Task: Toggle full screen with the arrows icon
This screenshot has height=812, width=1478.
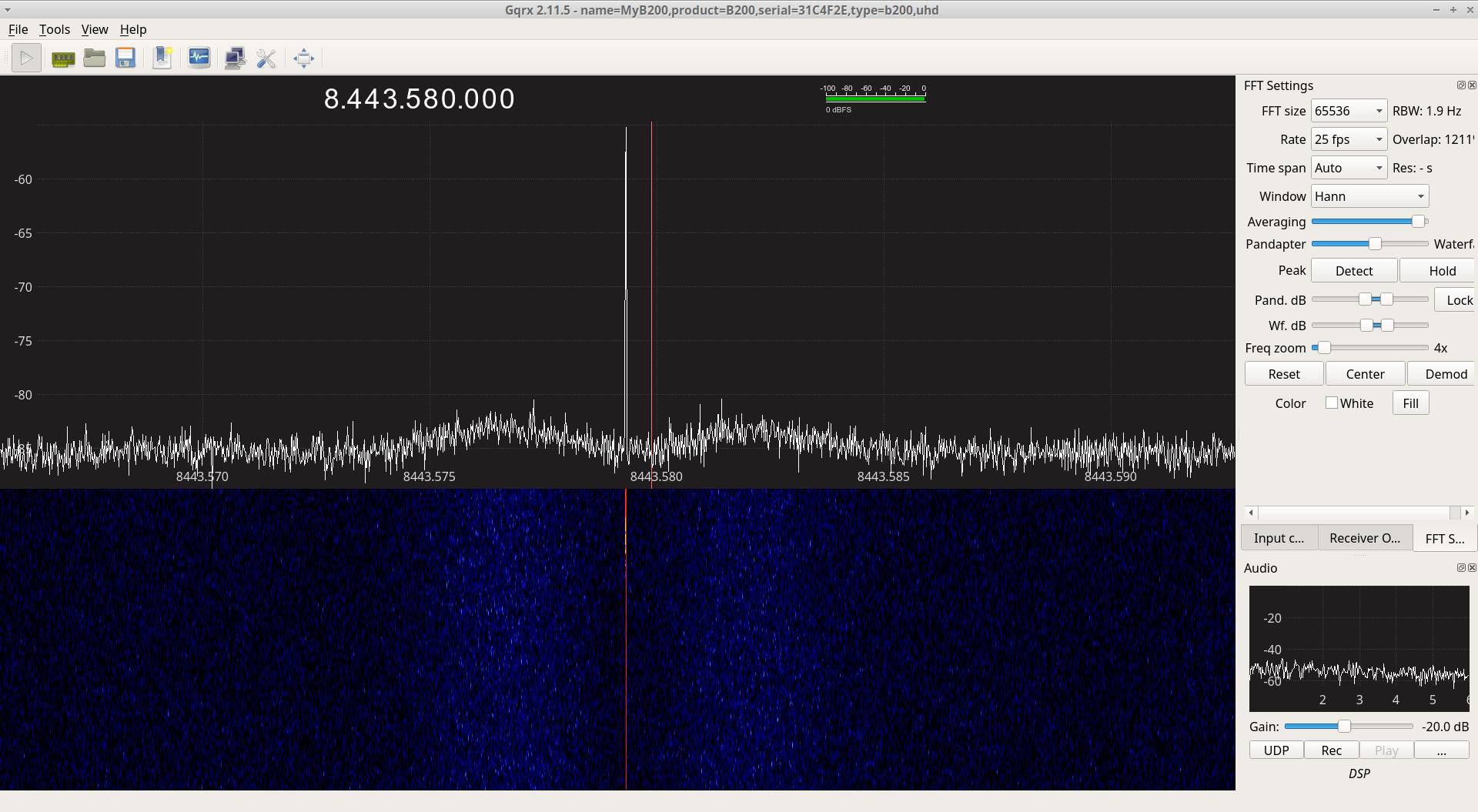Action: coord(304,58)
